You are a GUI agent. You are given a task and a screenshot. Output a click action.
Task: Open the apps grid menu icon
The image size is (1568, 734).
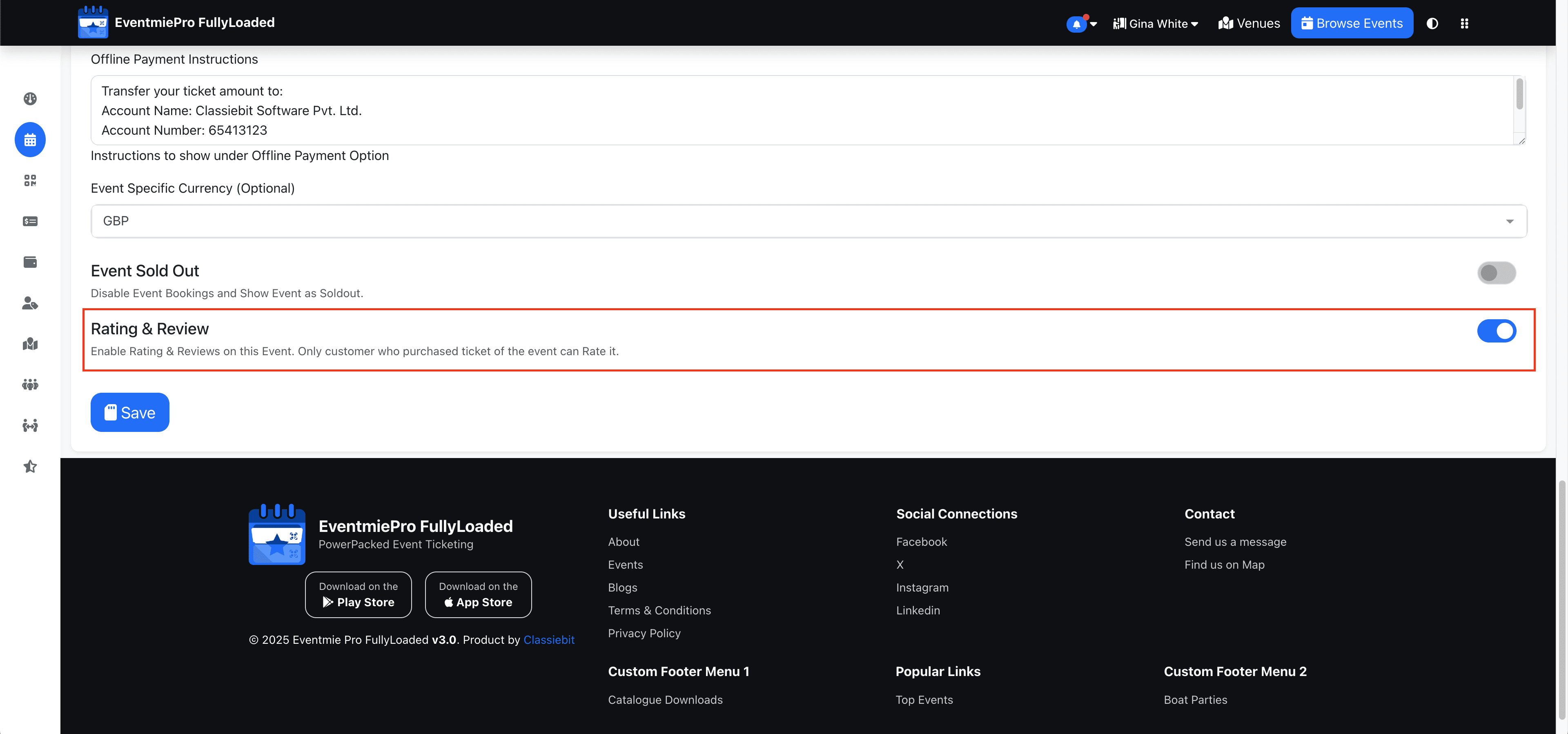tap(1464, 23)
